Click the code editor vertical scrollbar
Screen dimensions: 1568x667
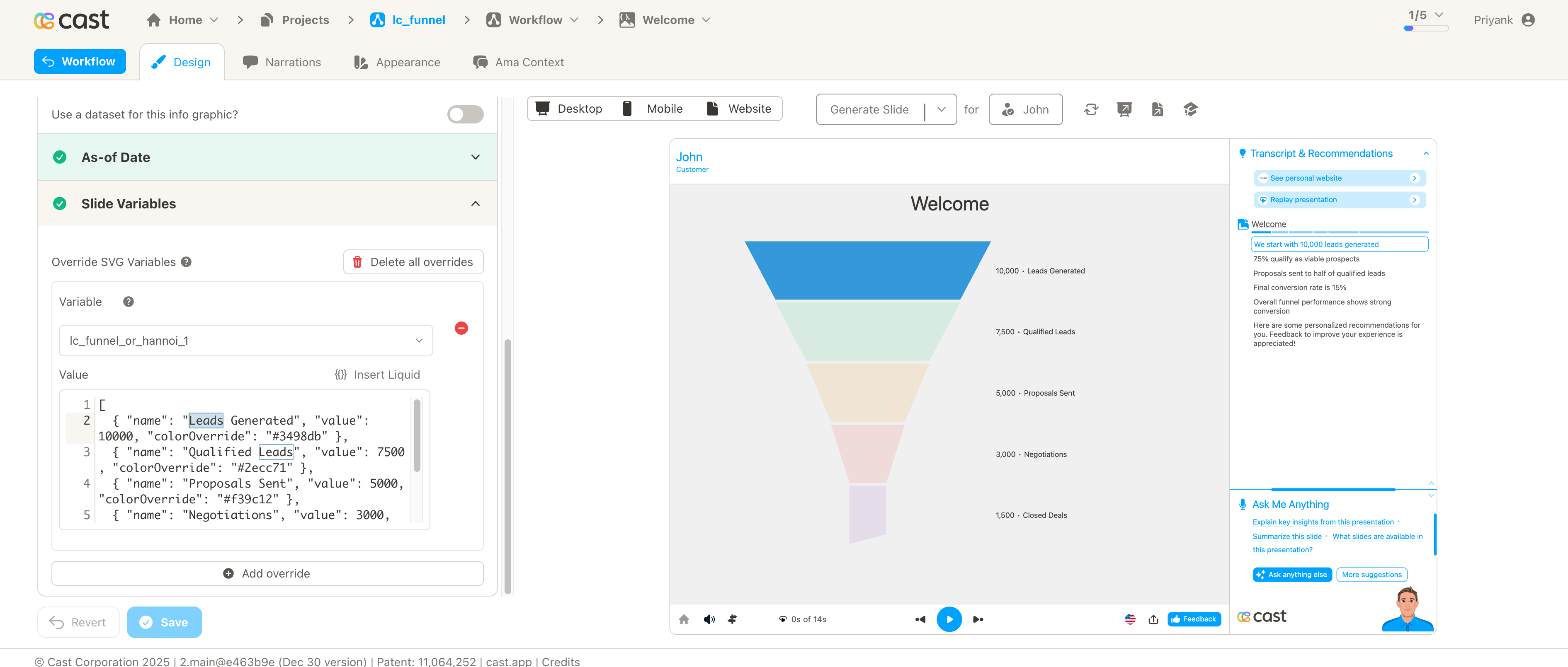[x=417, y=435]
